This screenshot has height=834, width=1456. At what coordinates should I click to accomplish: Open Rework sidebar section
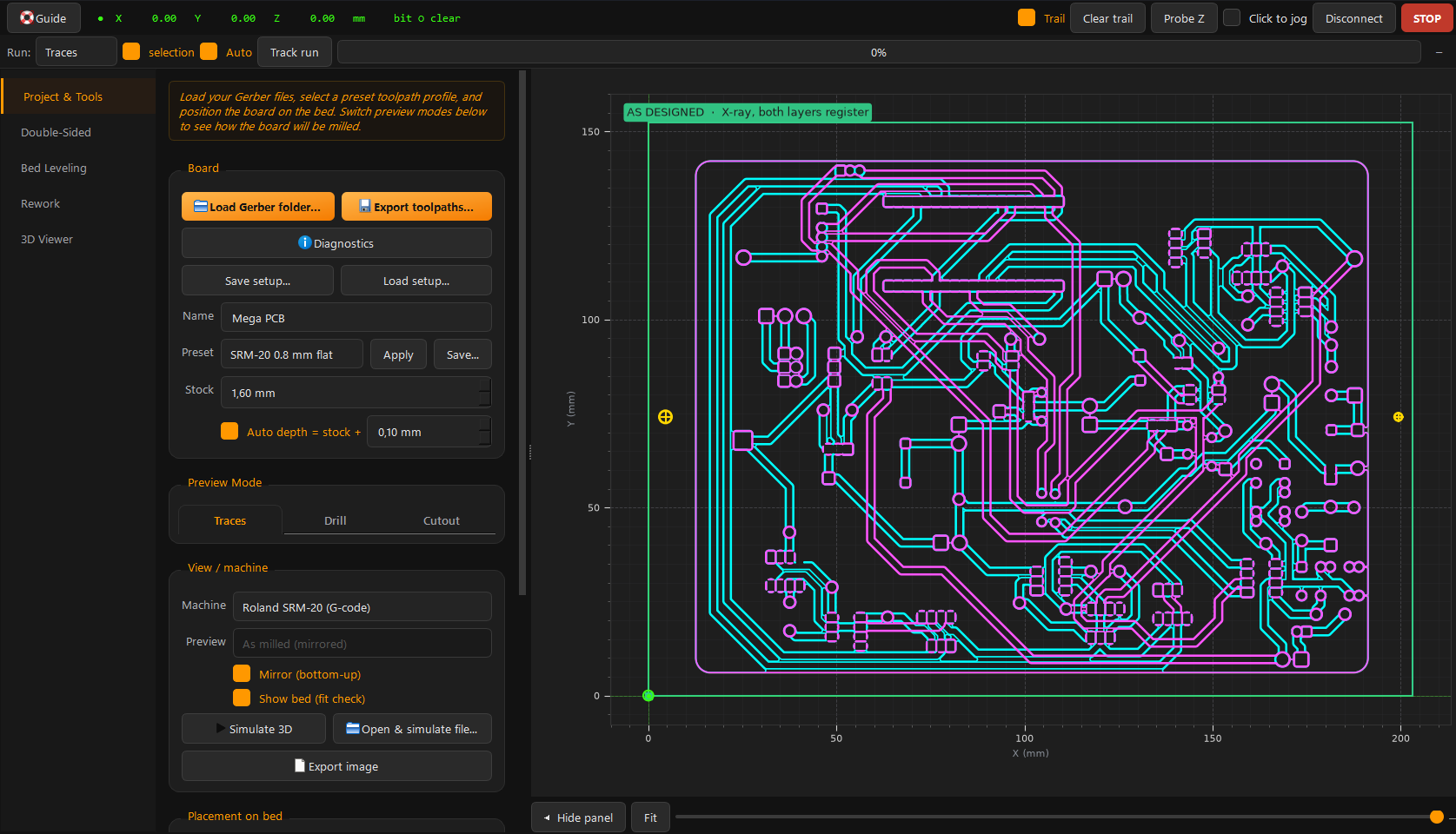tap(78, 203)
